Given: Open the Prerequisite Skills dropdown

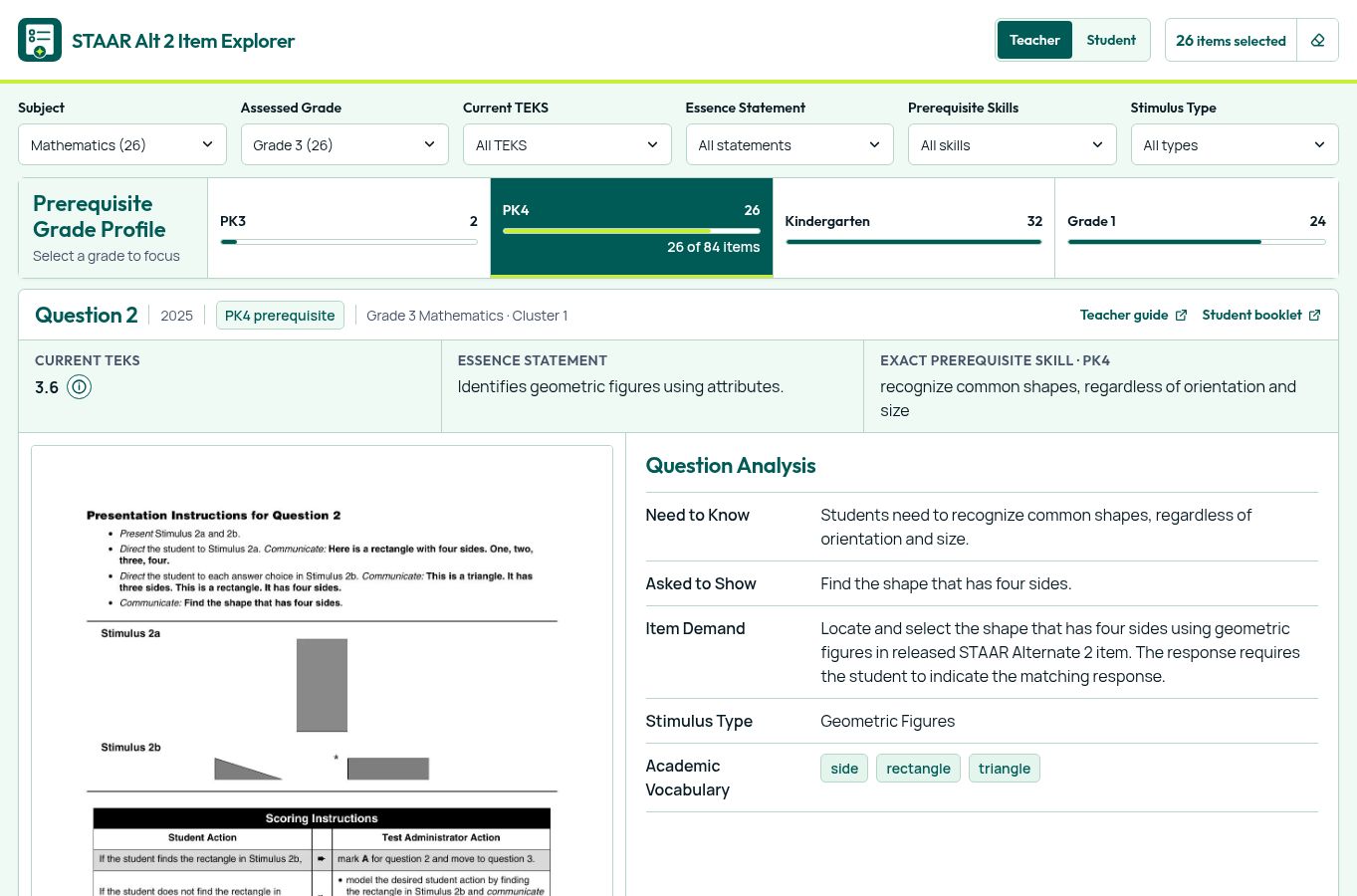Looking at the screenshot, I should 1013,144.
